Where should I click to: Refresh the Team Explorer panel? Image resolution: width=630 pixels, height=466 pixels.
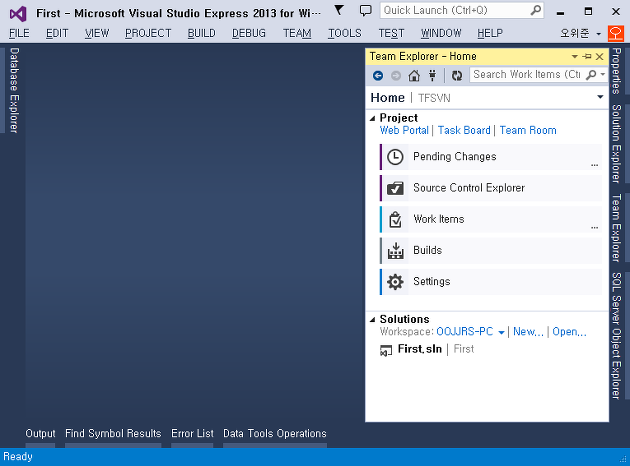point(457,76)
